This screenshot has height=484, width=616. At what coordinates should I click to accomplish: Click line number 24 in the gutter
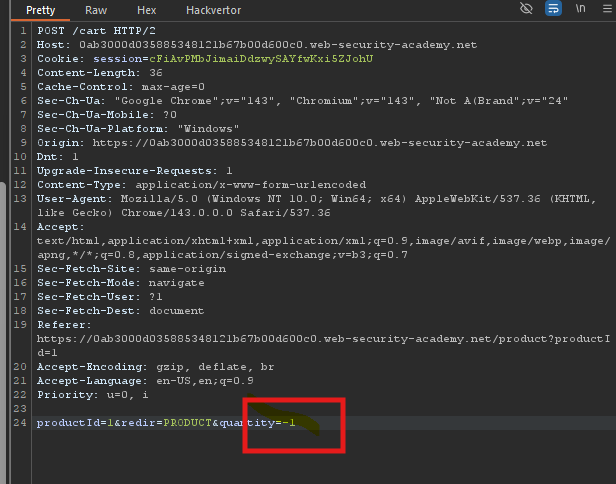20,423
